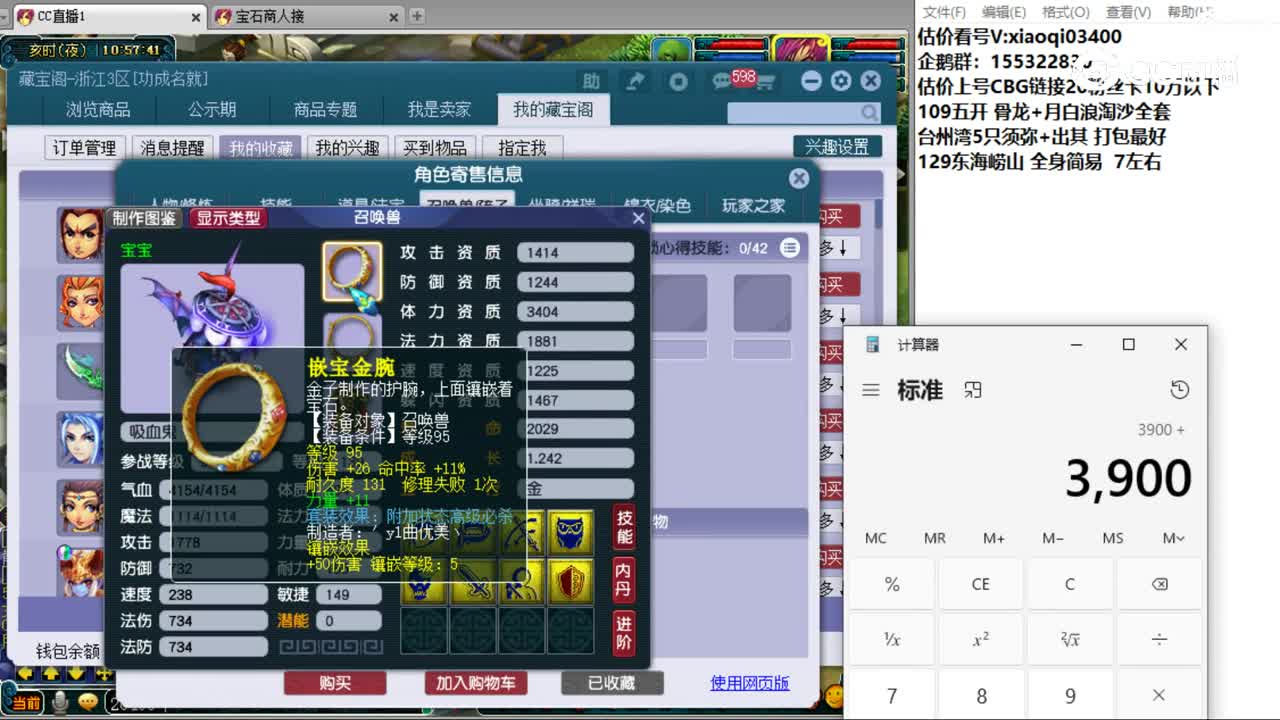The image size is (1280, 720).
Task: Click the search magnifier icon
Action: click(x=870, y=113)
